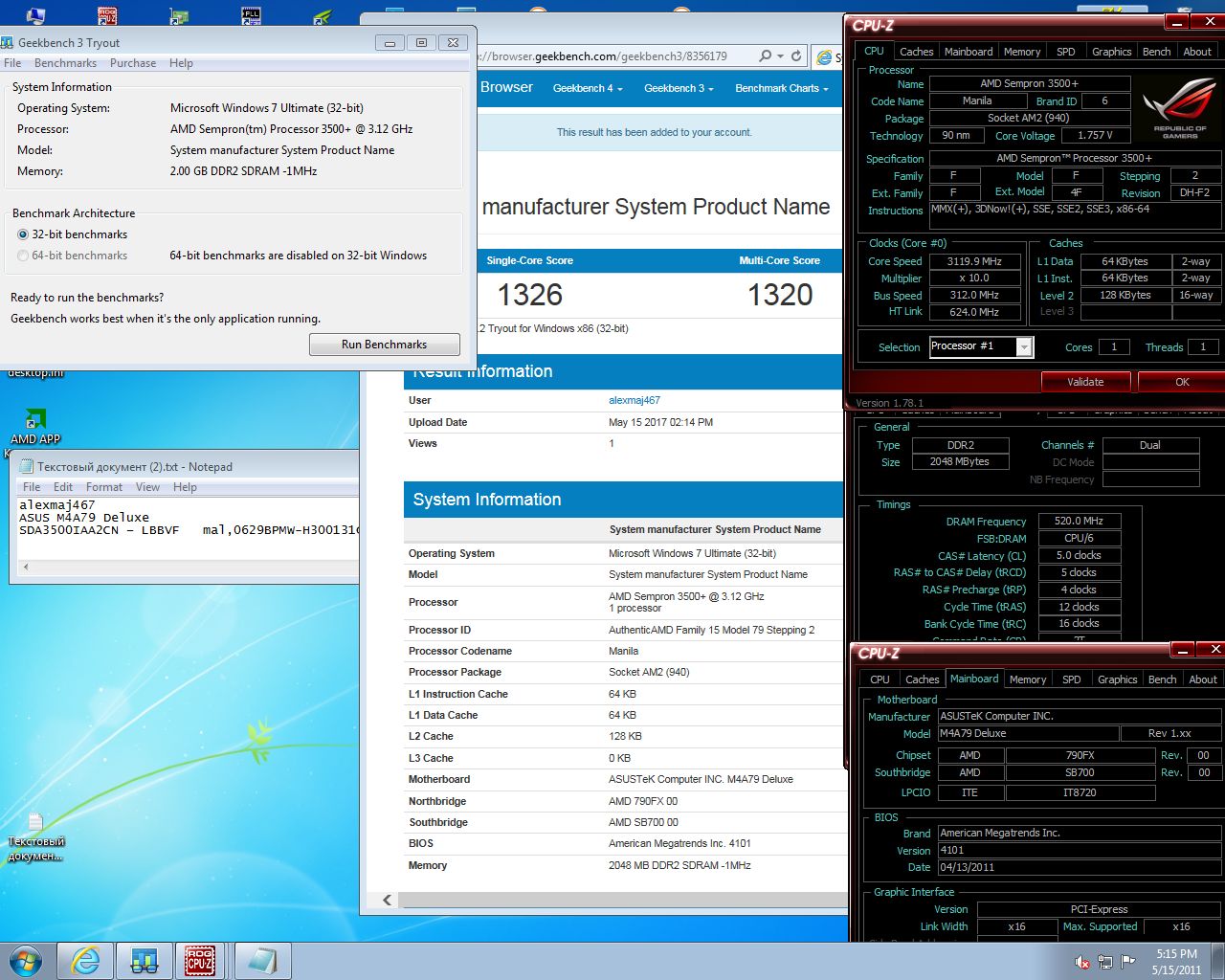The height and width of the screenshot is (980, 1225).
Task: Click the taskbar clock showing 5:15 PM
Action: pyautogui.click(x=1176, y=962)
